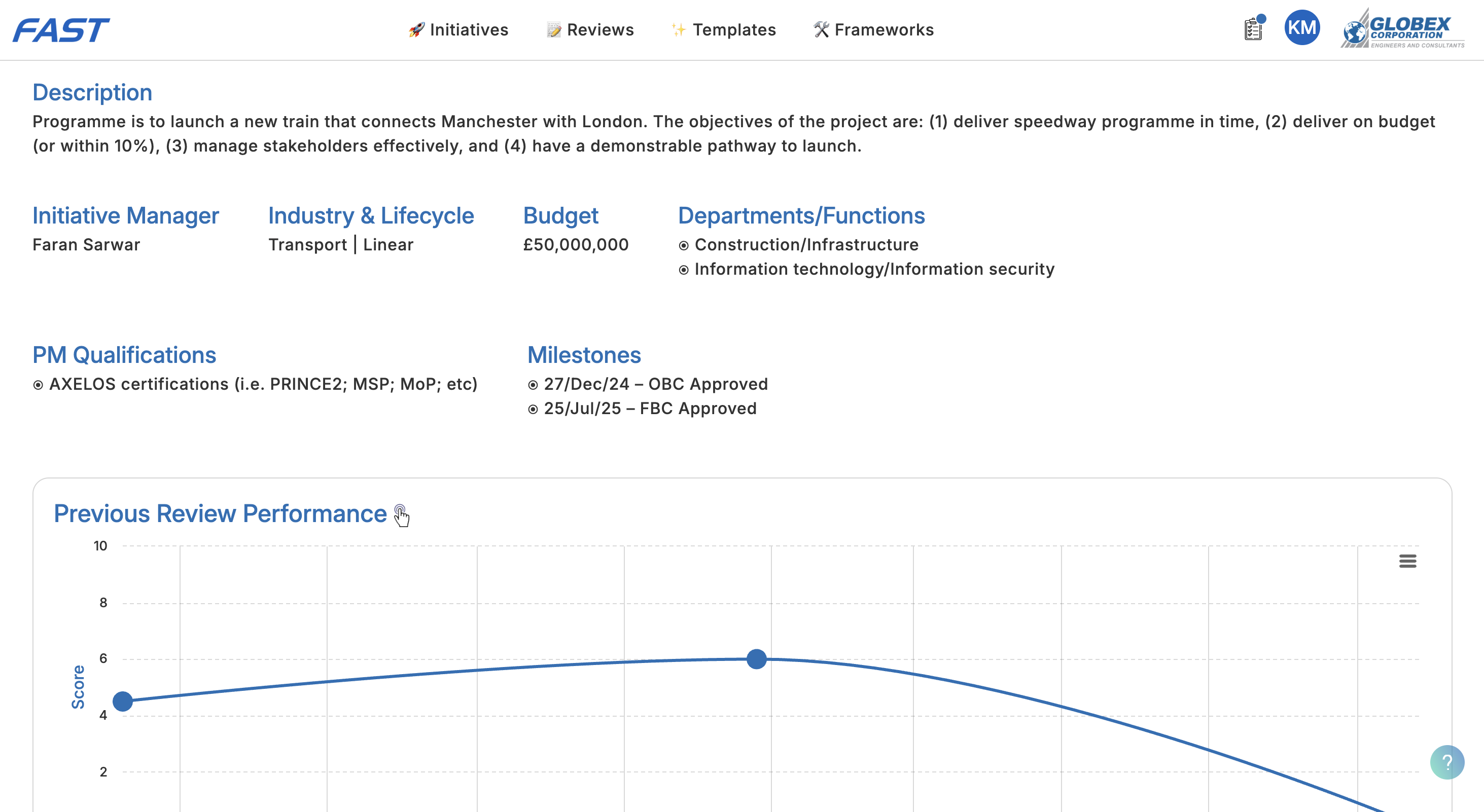This screenshot has height=812, width=1484.
Task: Select the chart data point at score 6
Action: (x=756, y=659)
